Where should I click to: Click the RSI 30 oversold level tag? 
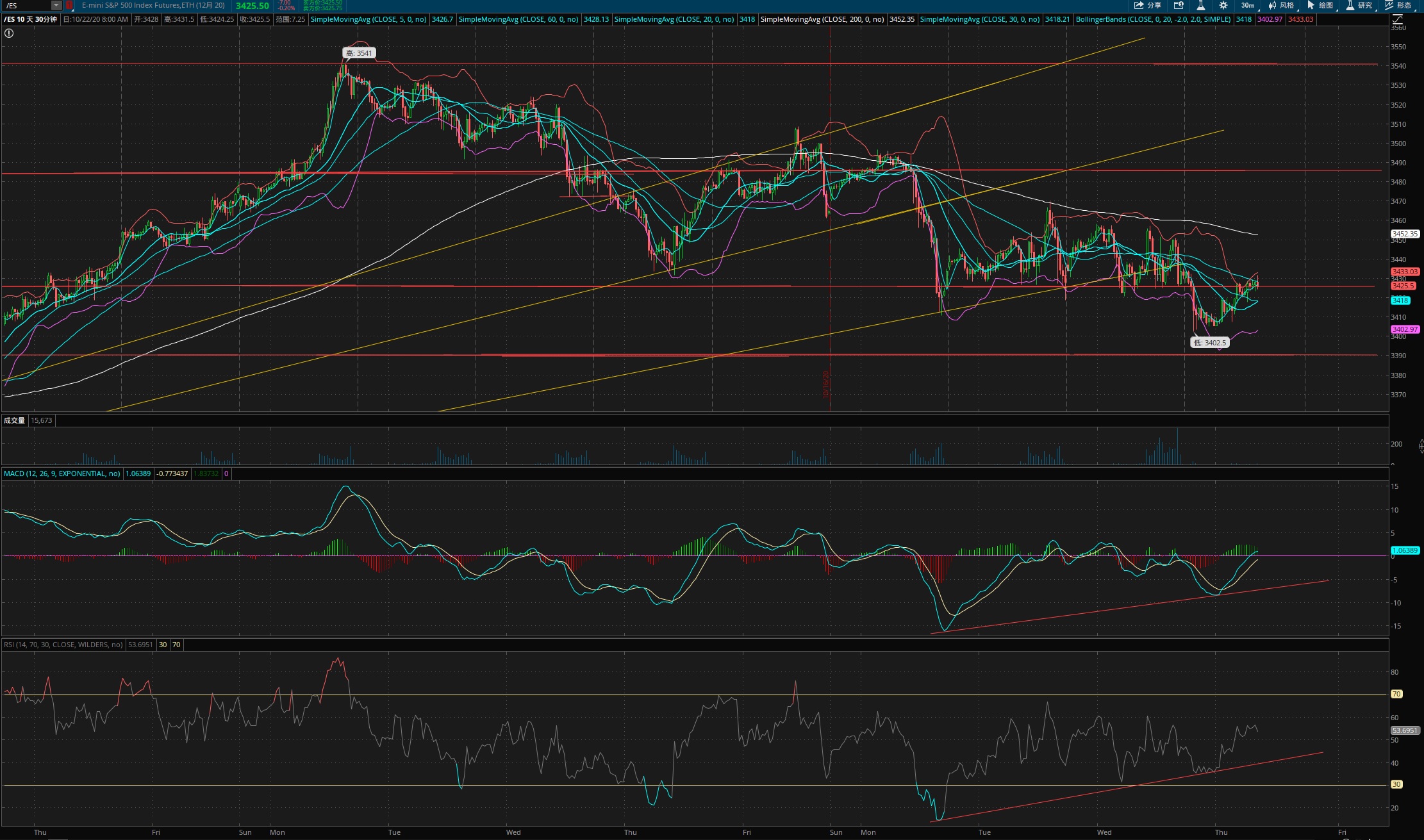coord(1396,784)
